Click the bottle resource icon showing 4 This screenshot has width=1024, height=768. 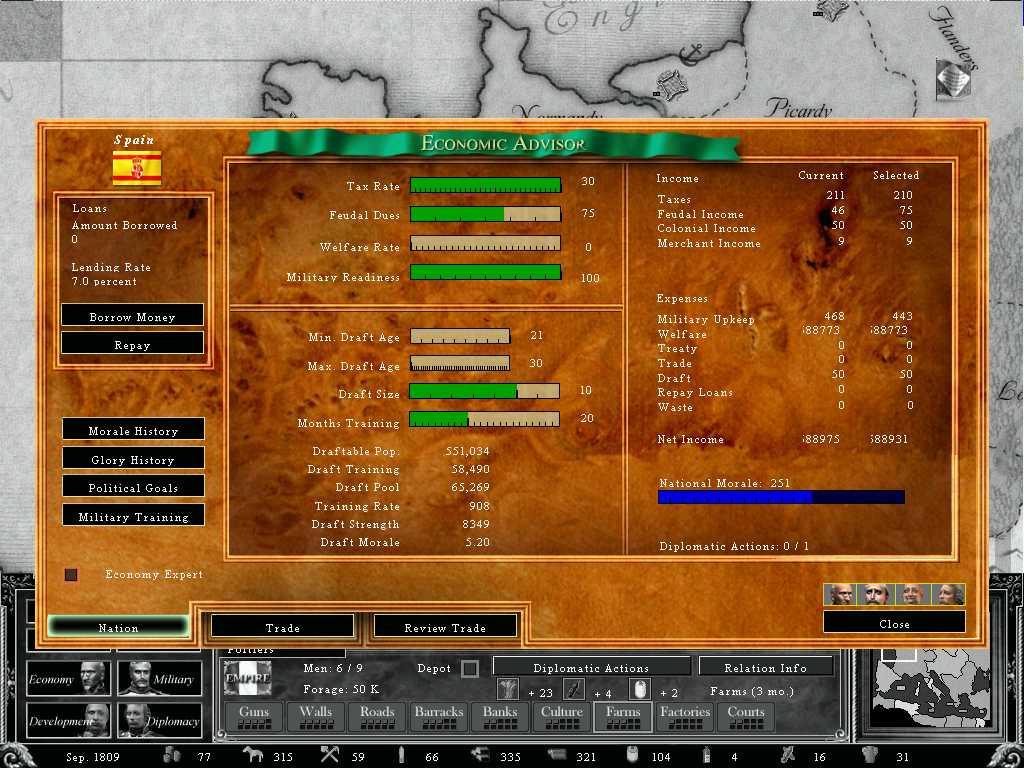707,756
